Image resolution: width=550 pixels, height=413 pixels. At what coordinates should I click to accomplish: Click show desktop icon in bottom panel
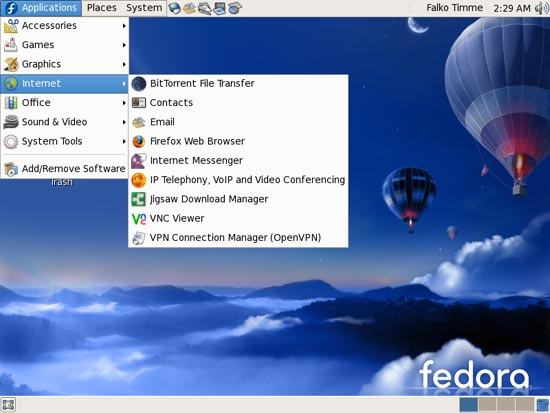click(8, 405)
